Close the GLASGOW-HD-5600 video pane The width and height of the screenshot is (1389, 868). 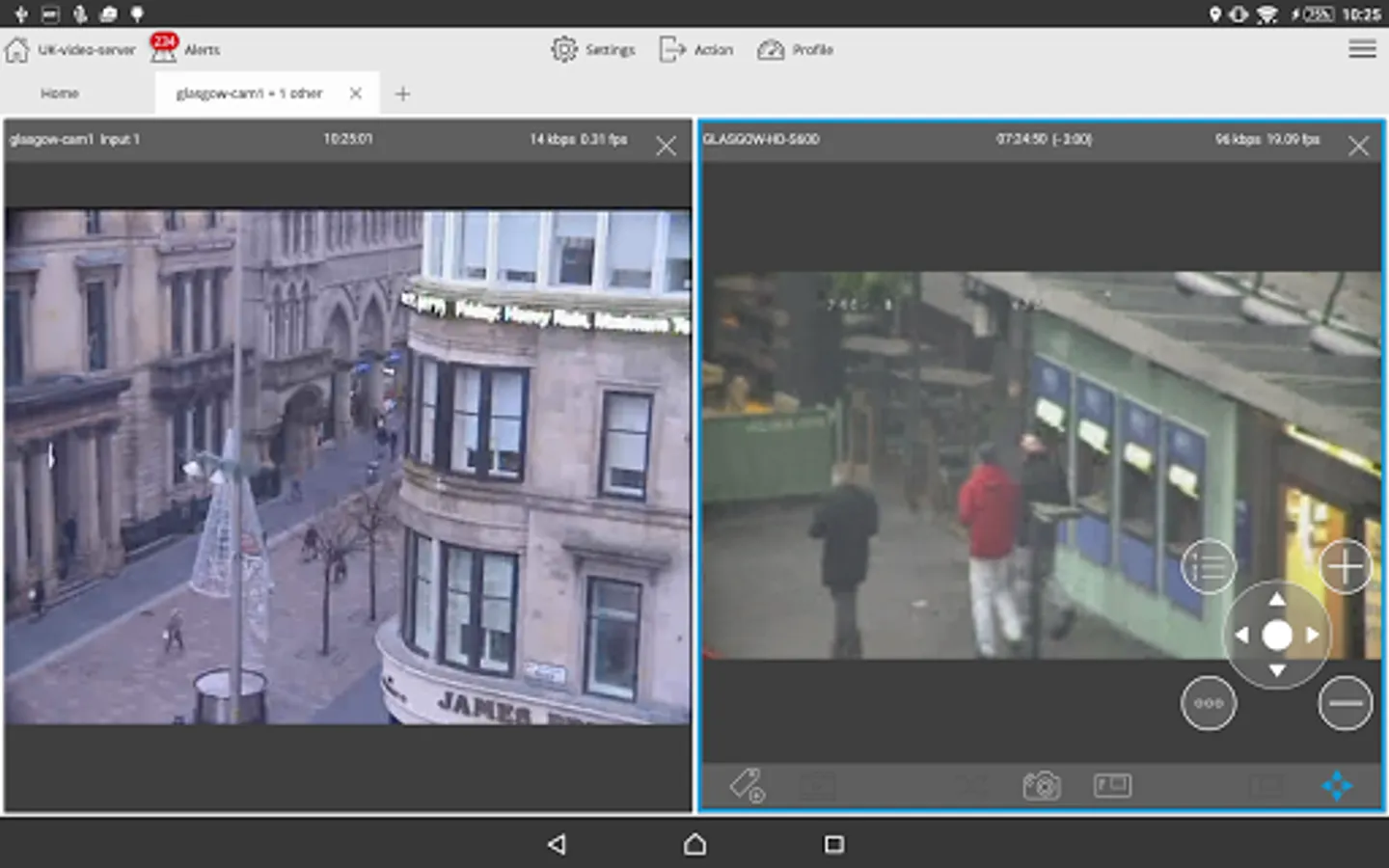pyautogui.click(x=1358, y=147)
